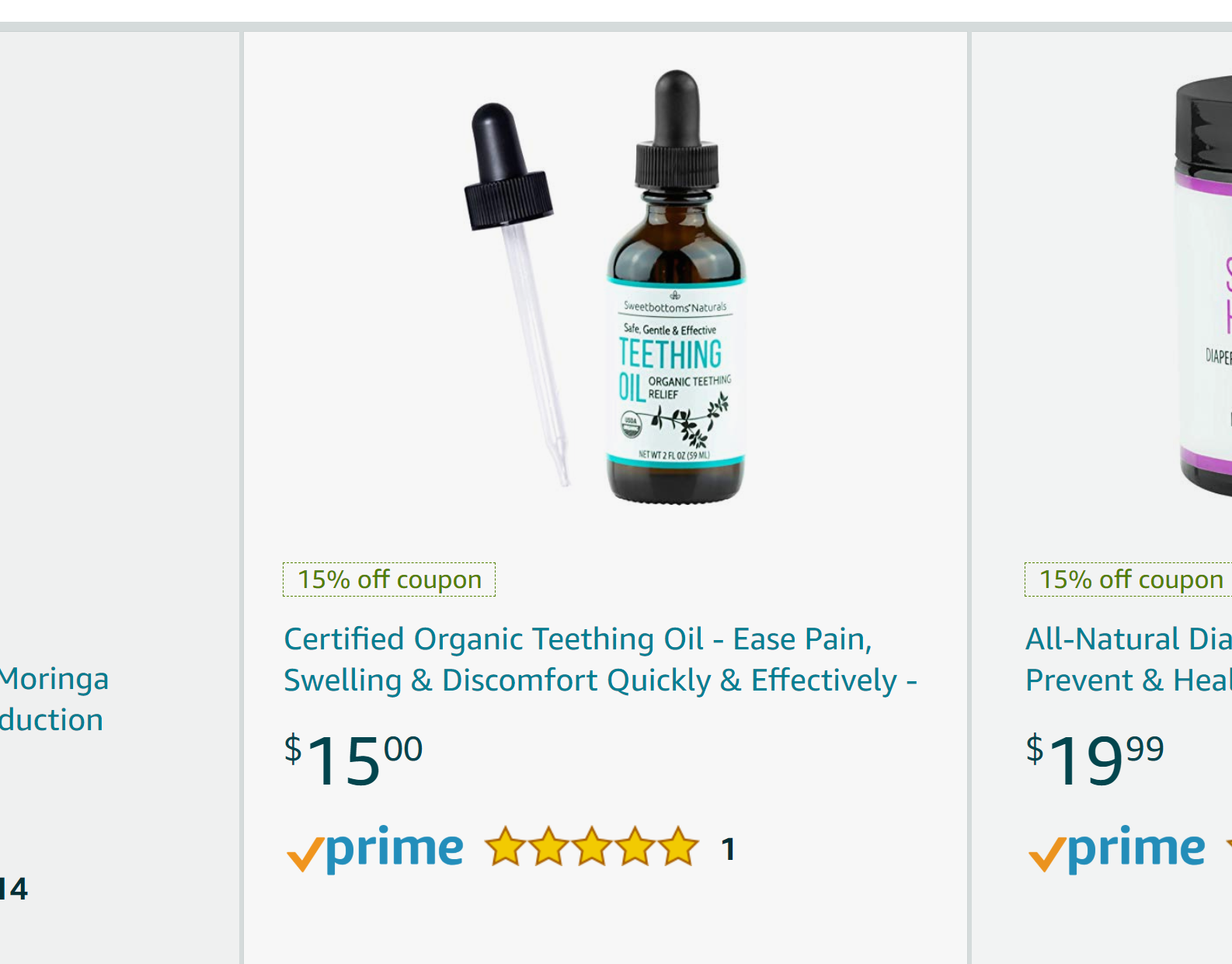The image size is (1232, 964).
Task: Click the first star in teething oil rating
Action: point(506,847)
